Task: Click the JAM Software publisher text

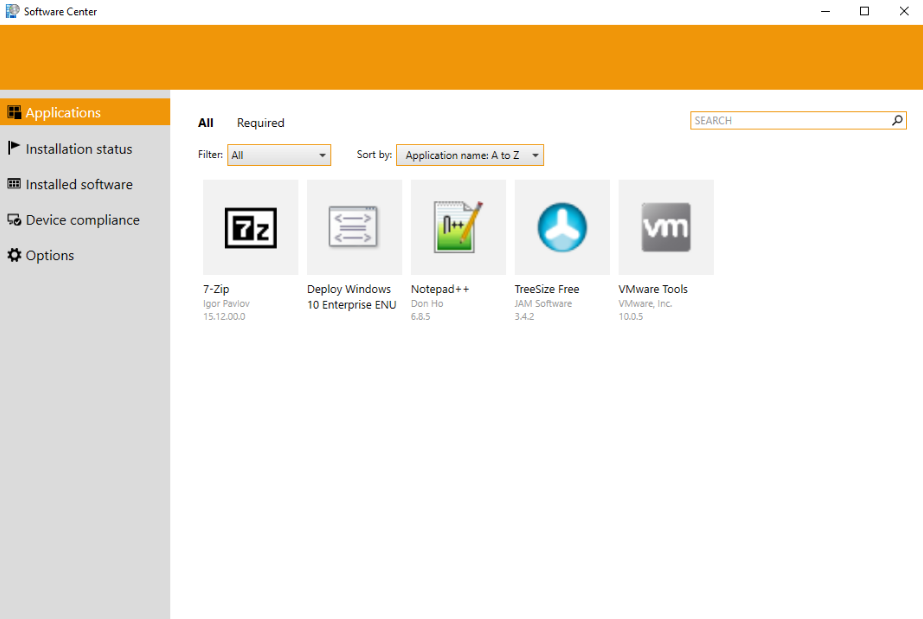Action: click(543, 304)
